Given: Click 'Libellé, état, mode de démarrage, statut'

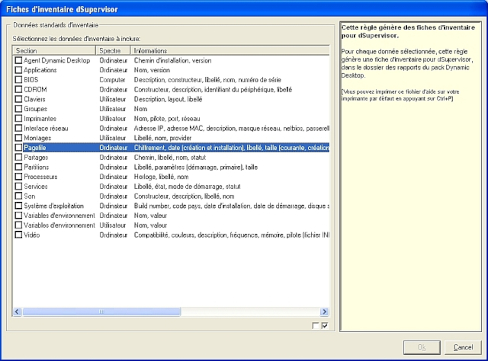Looking at the screenshot, I should click(187, 186).
